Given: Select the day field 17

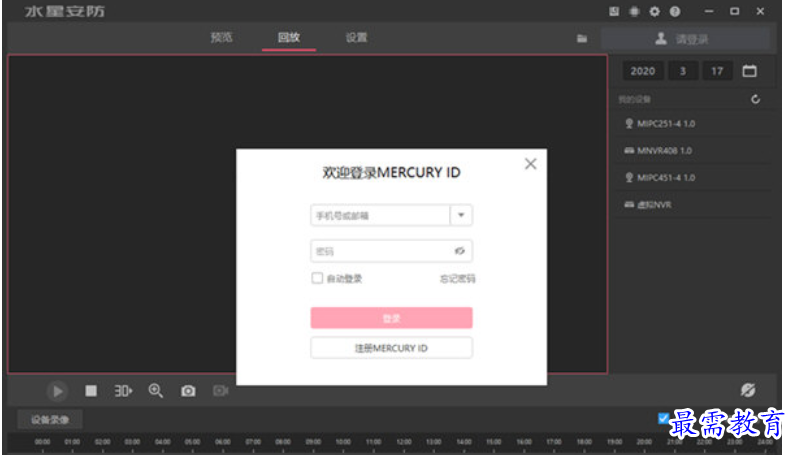Looking at the screenshot, I should [x=717, y=71].
